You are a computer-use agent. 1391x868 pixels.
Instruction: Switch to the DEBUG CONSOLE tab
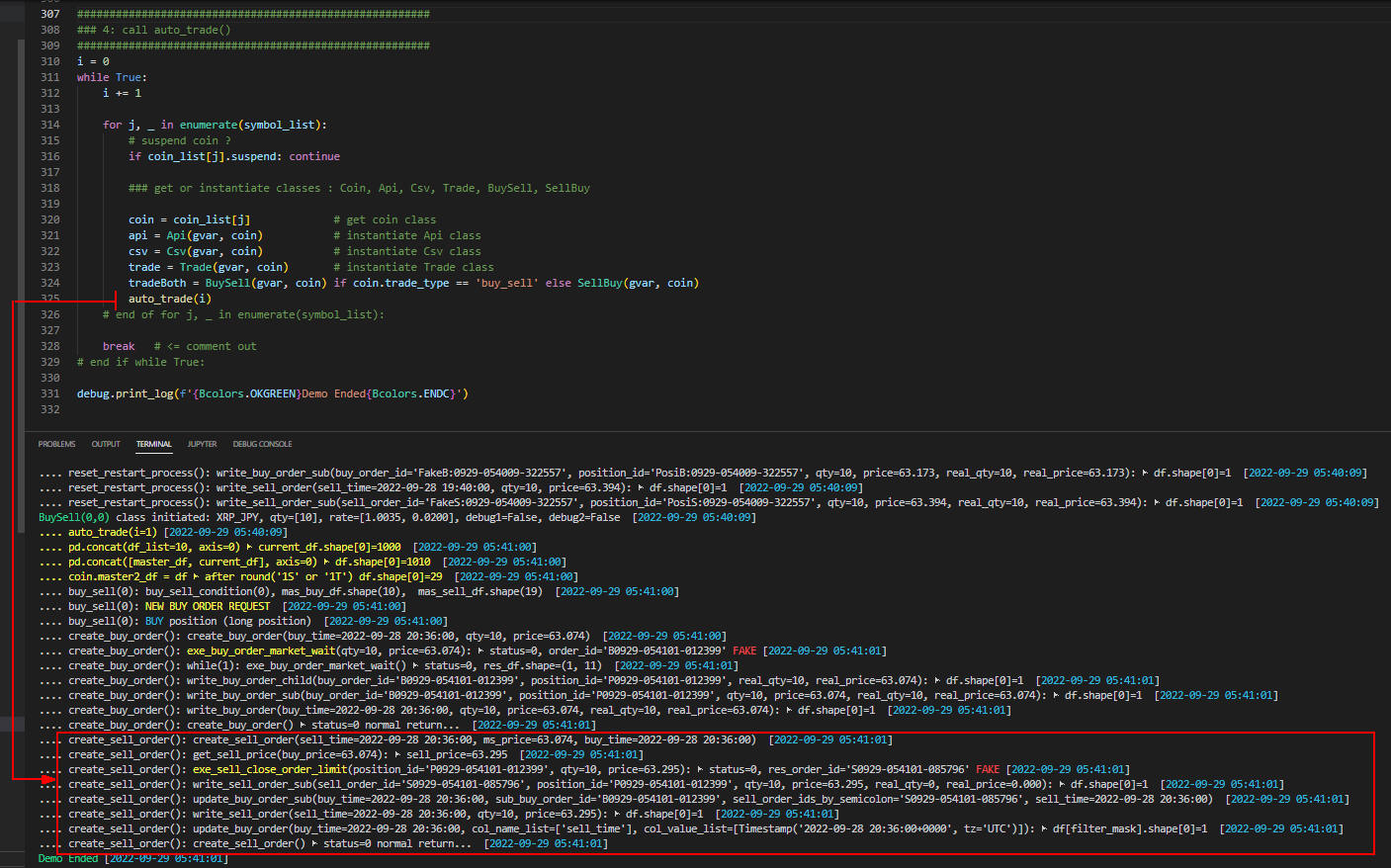pyautogui.click(x=262, y=444)
